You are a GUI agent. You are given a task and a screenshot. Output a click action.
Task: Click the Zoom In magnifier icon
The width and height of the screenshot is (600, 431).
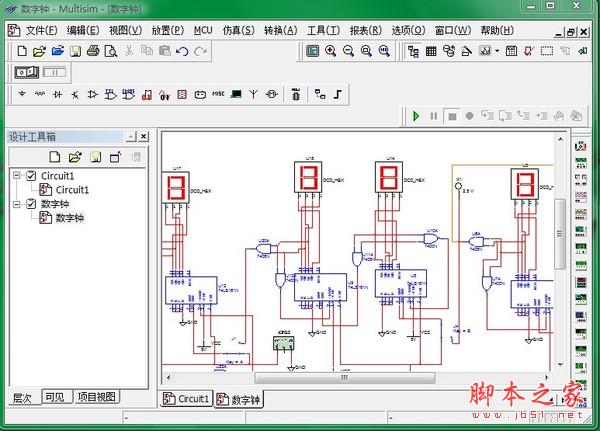330,51
